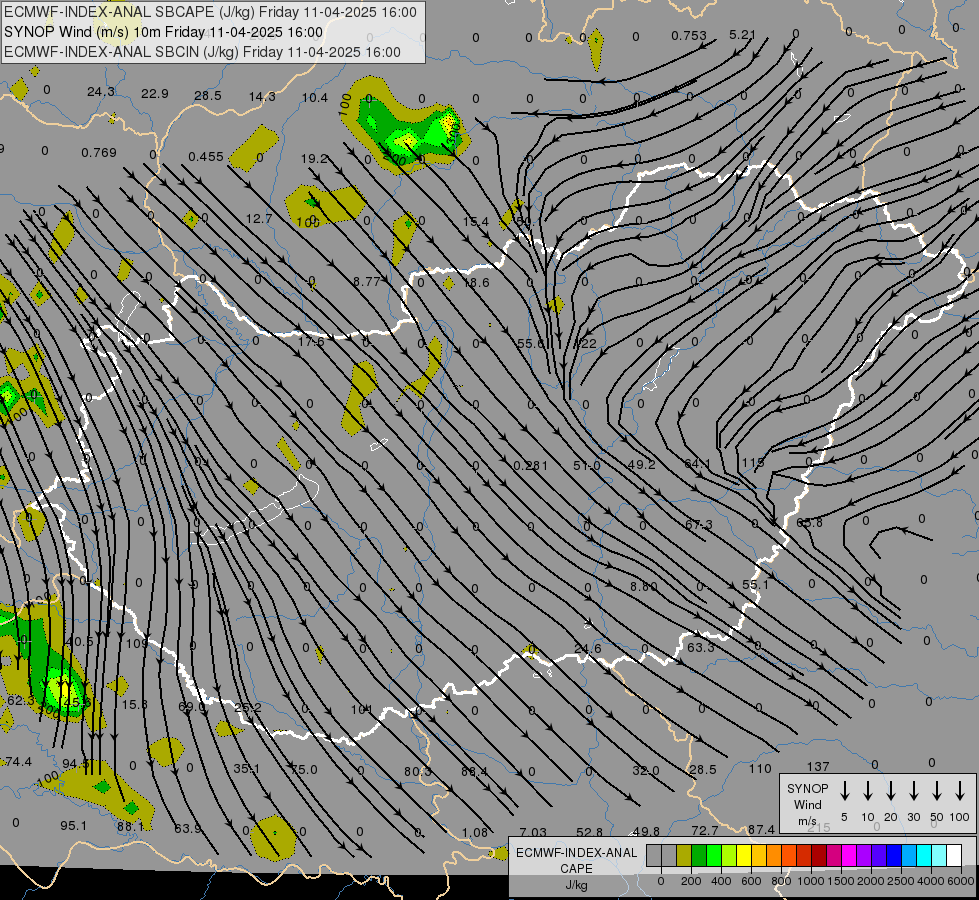Pick the cyan swatch left of the 4000 tick

tap(923, 856)
